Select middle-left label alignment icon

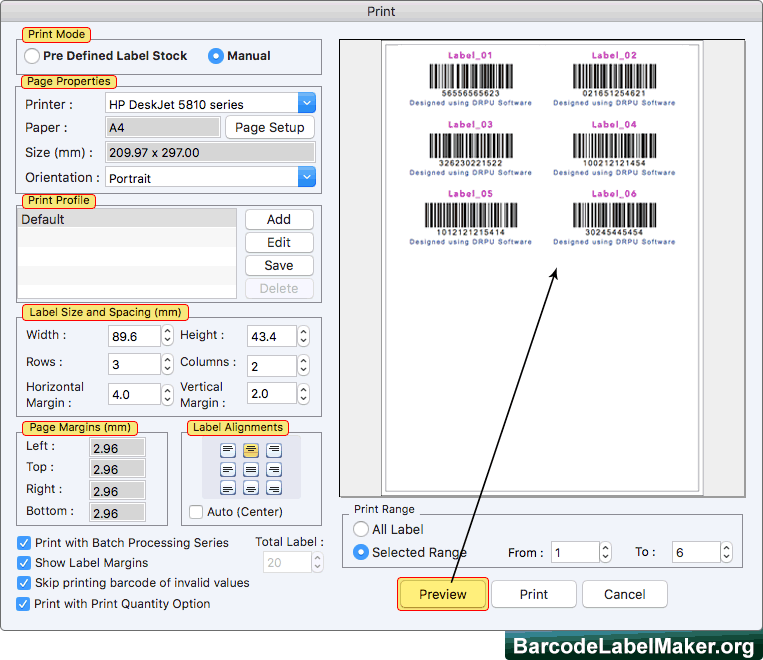(x=228, y=469)
